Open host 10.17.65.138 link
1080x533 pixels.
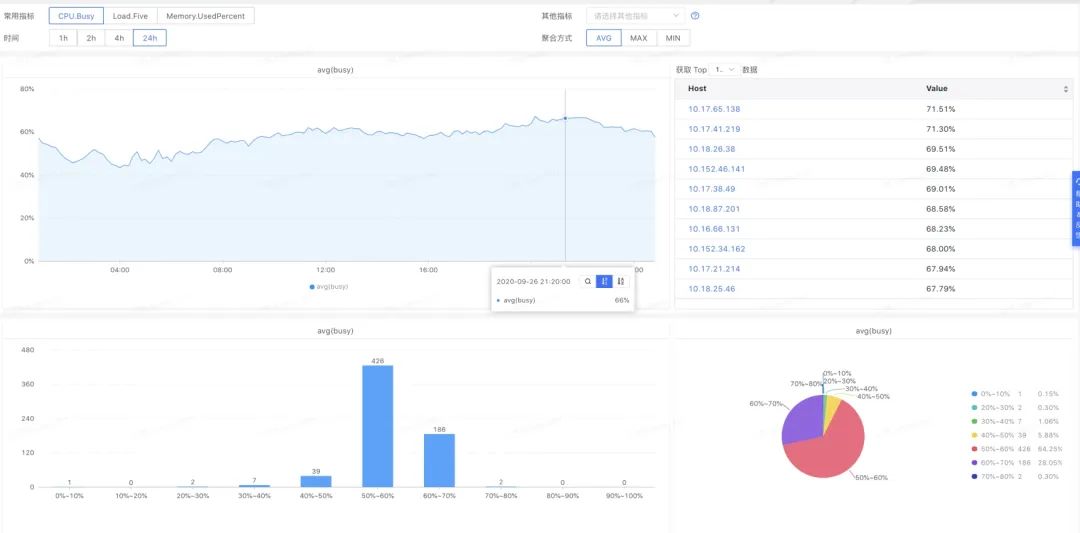pyautogui.click(x=714, y=109)
